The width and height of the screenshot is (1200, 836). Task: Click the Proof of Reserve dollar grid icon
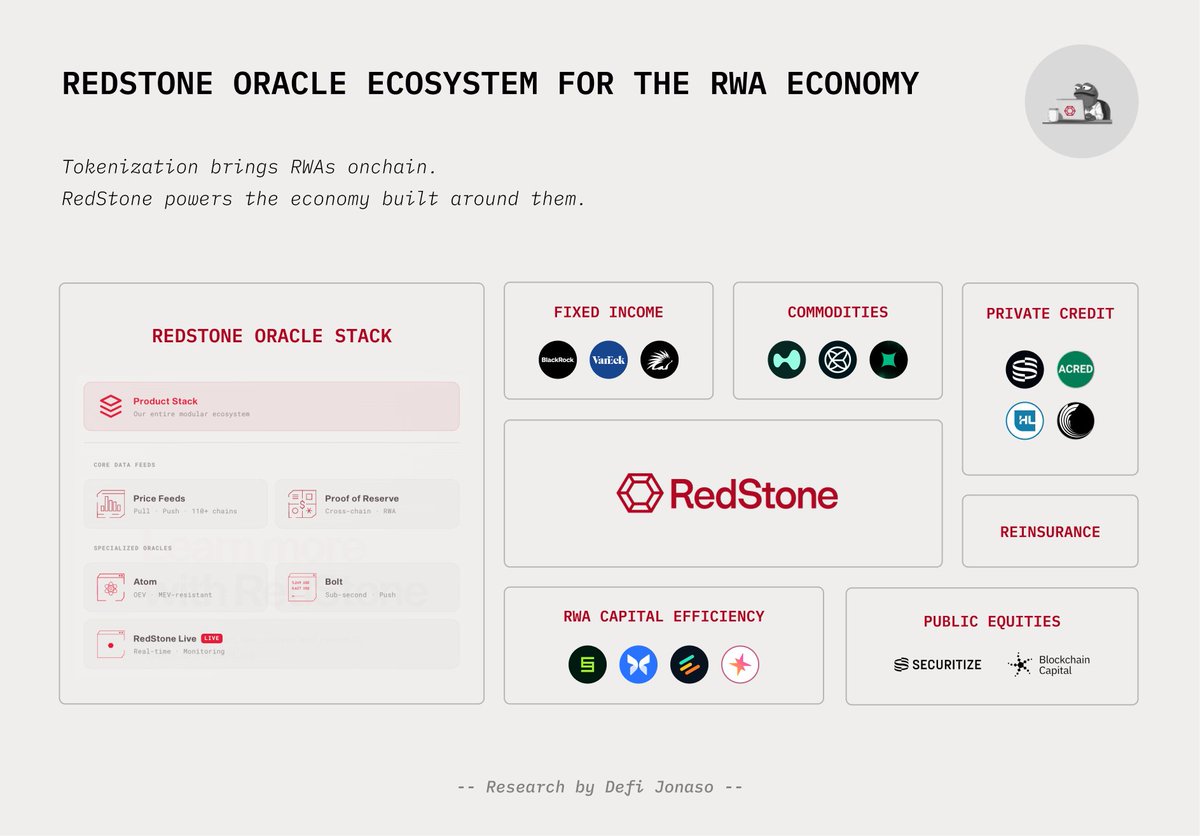click(302, 504)
